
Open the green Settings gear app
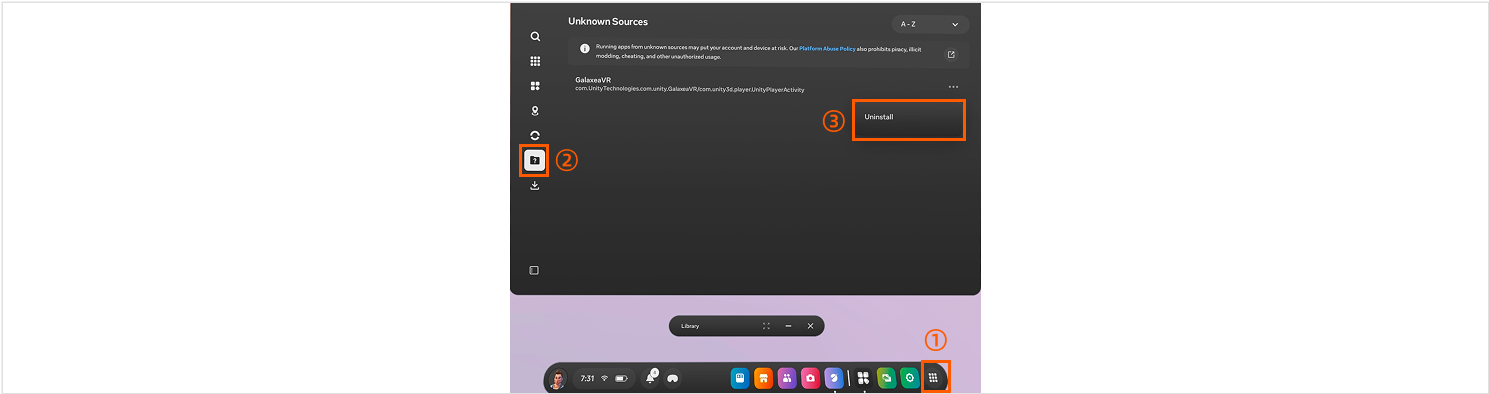909,379
